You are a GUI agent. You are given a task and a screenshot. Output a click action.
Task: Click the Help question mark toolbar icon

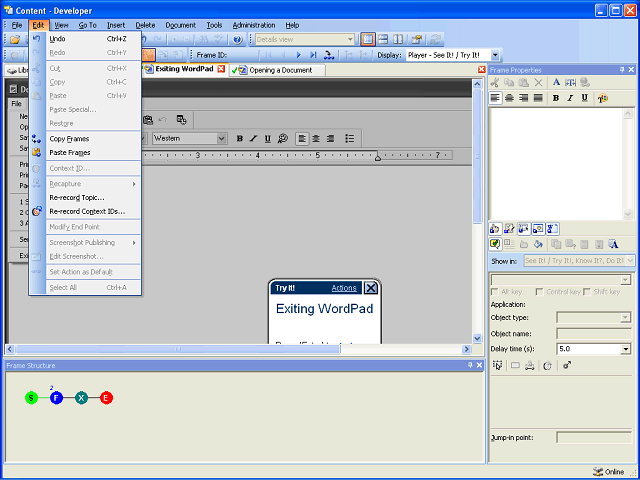237,39
